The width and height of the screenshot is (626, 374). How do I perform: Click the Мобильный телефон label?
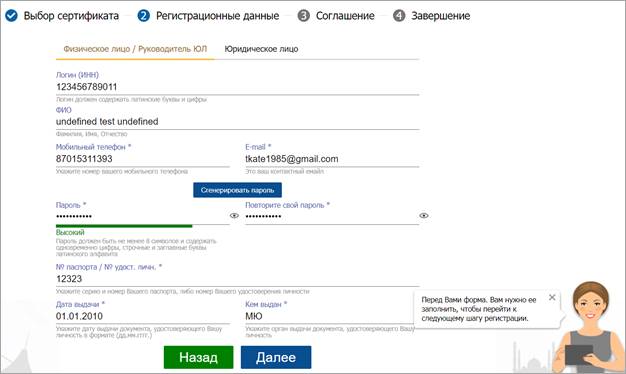(x=93, y=147)
